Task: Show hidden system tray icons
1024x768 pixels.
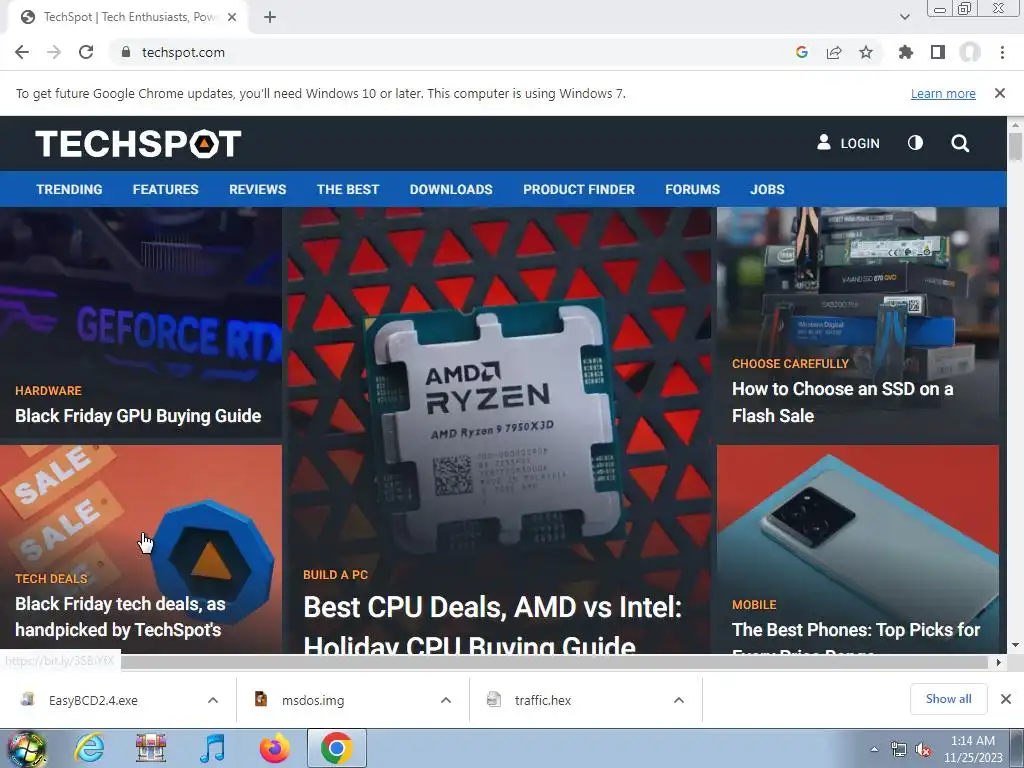Action: click(874, 749)
